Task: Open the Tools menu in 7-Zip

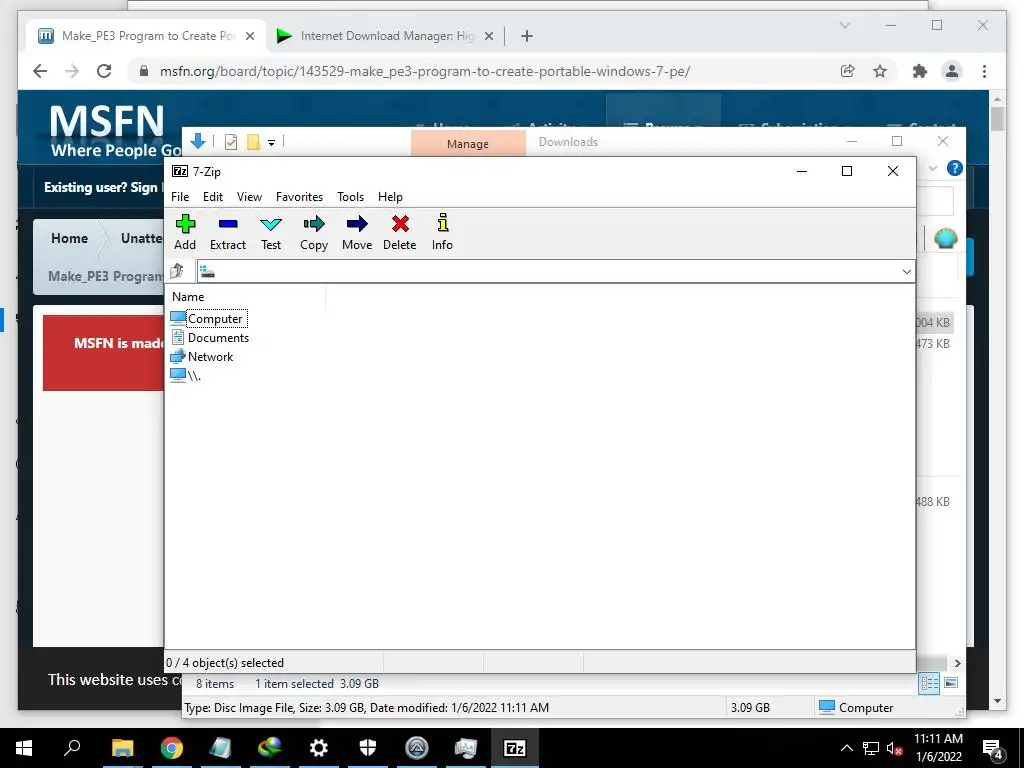Action: 350,197
